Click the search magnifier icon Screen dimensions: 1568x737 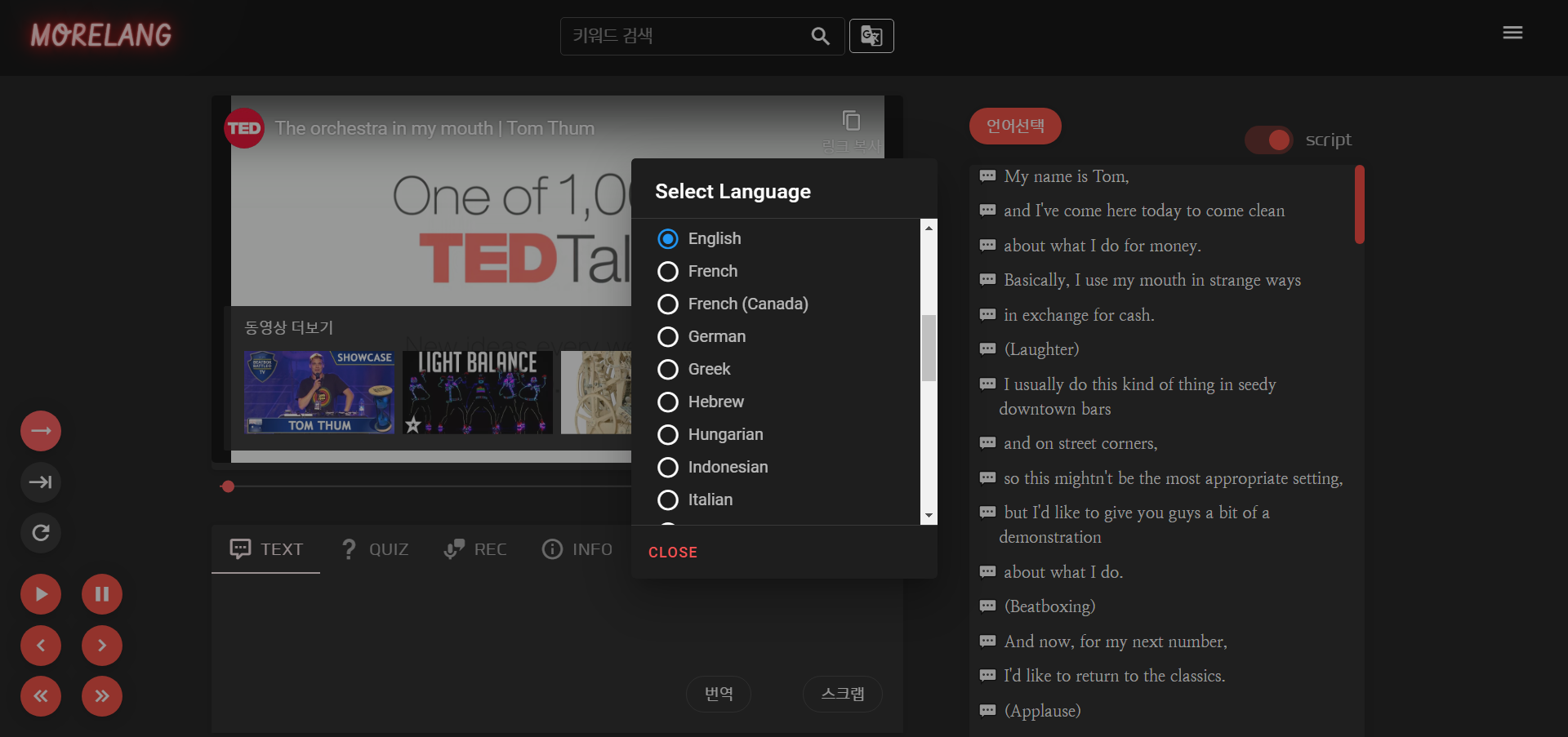pyautogui.click(x=820, y=36)
